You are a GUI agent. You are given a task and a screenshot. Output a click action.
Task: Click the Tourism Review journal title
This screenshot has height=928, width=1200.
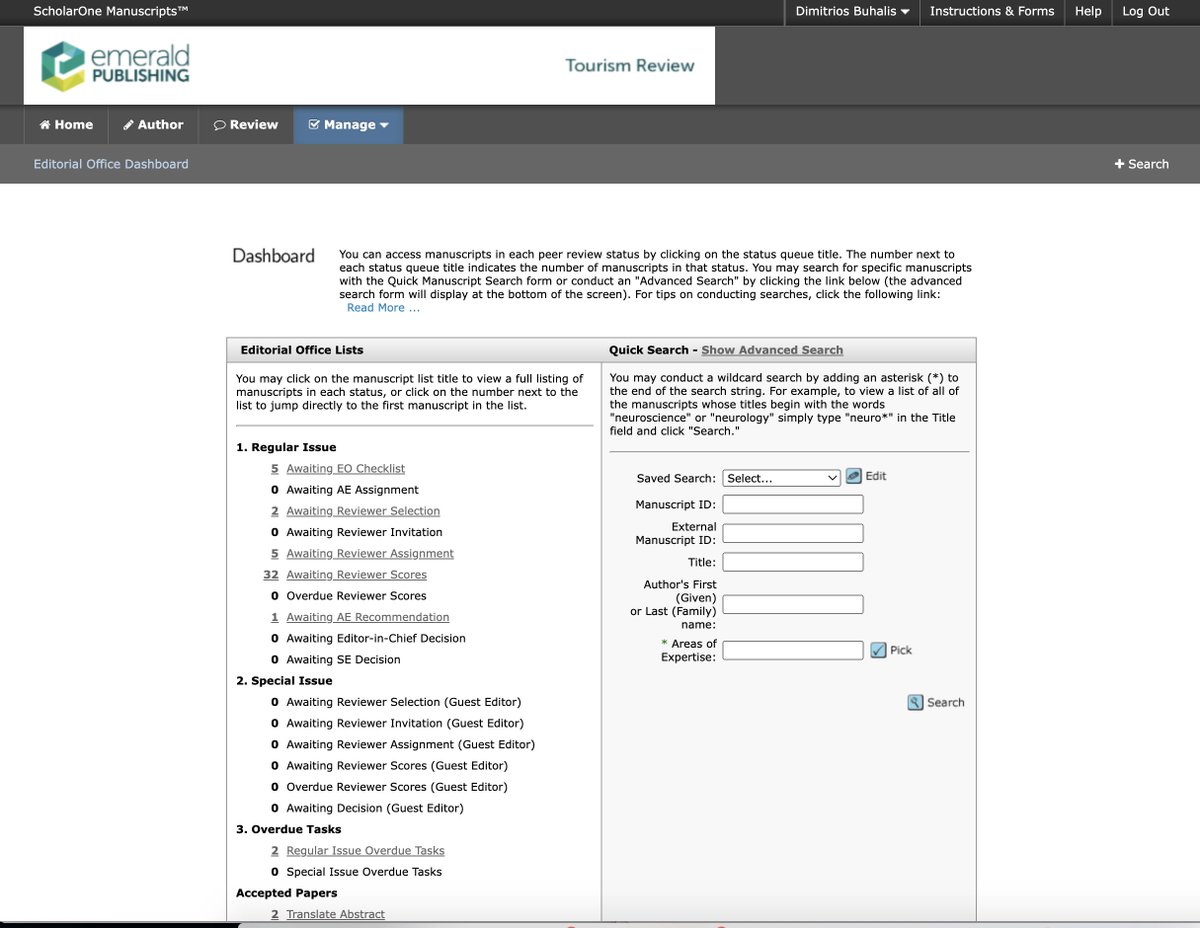[630, 65]
